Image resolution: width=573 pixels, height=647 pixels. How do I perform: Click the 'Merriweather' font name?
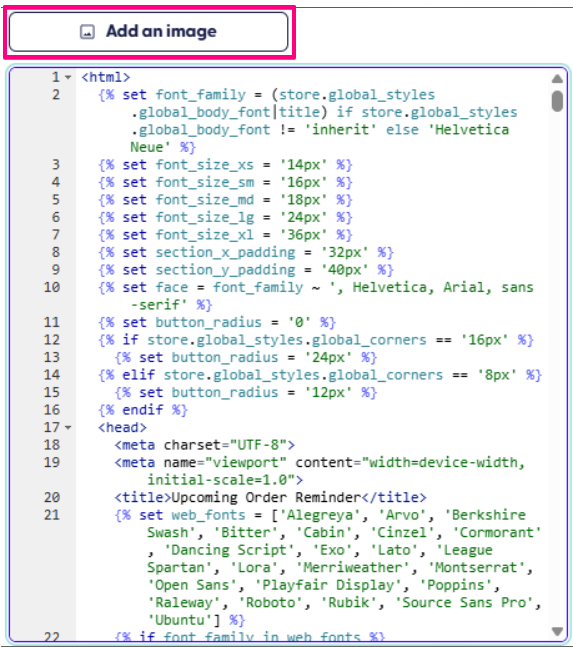click(x=353, y=568)
